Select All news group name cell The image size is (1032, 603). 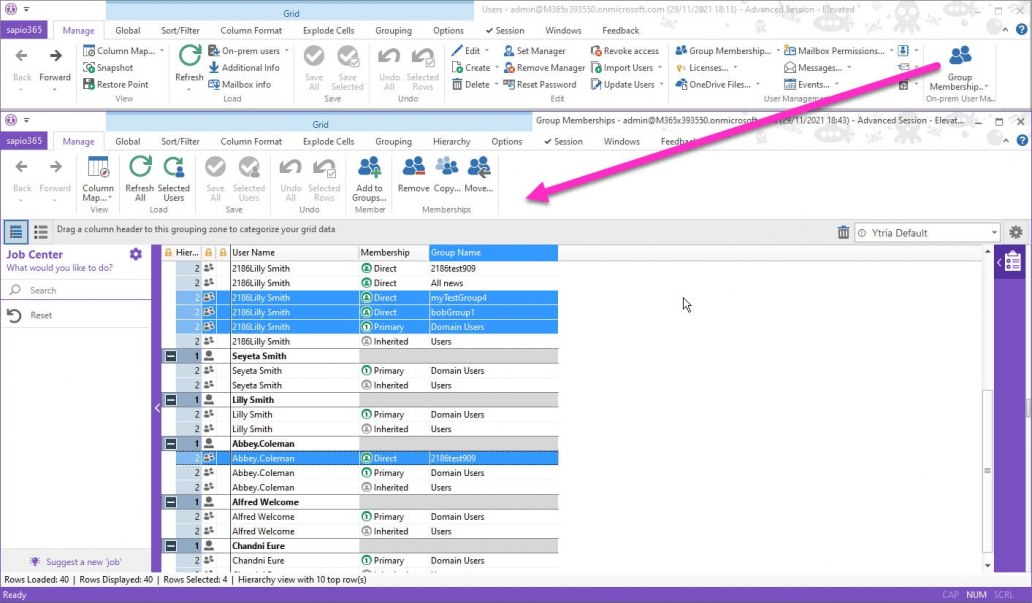(x=493, y=283)
